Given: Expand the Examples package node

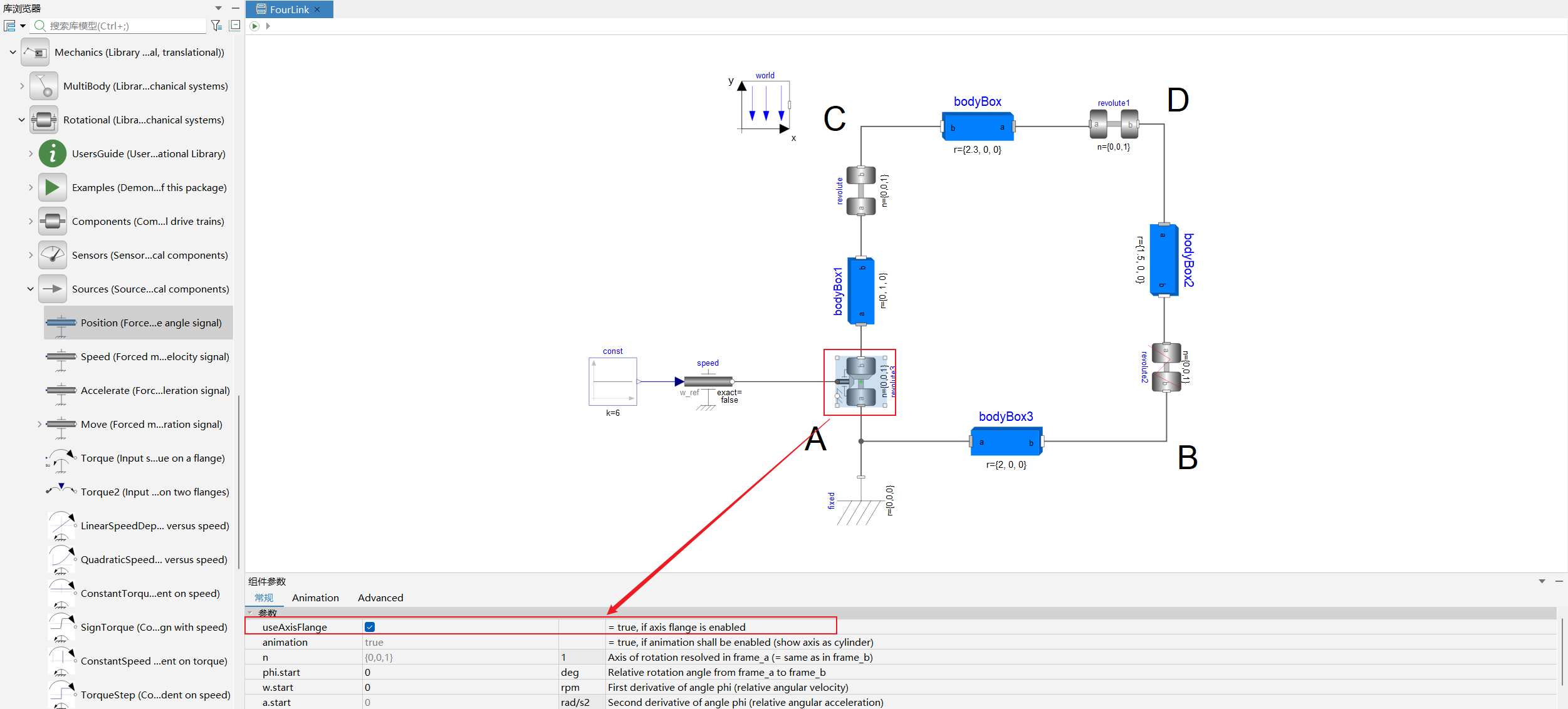Looking at the screenshot, I should click(31, 188).
